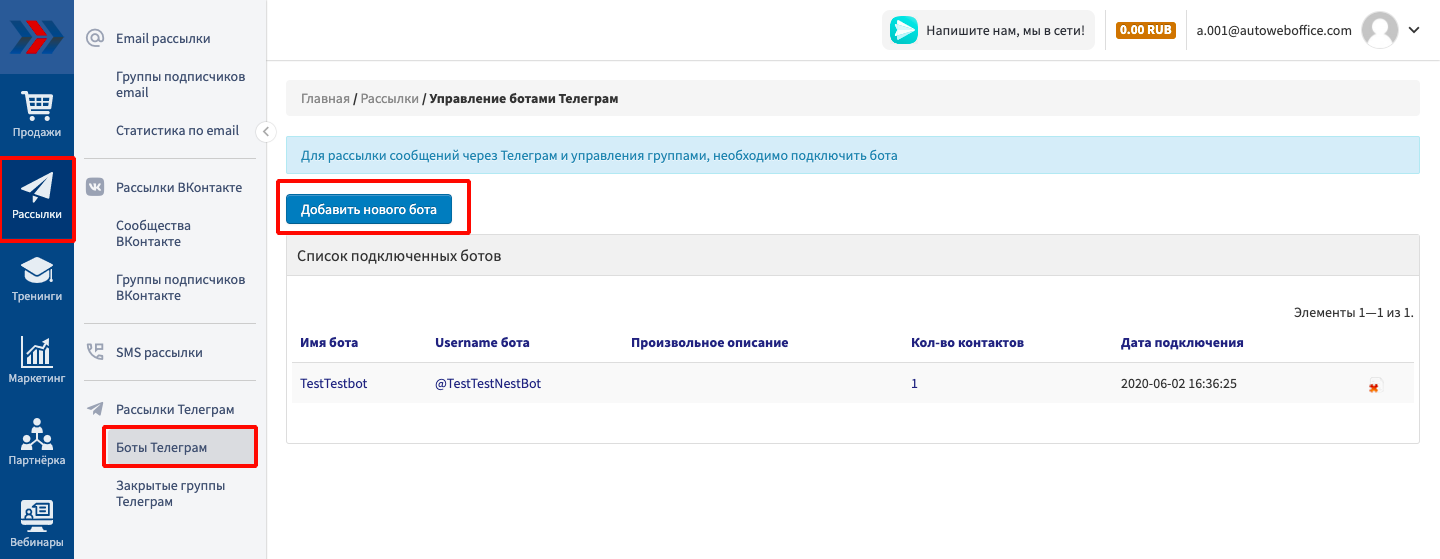This screenshot has width=1440, height=559.
Task: Collapse the sidebar submenu panel
Action: 266,131
